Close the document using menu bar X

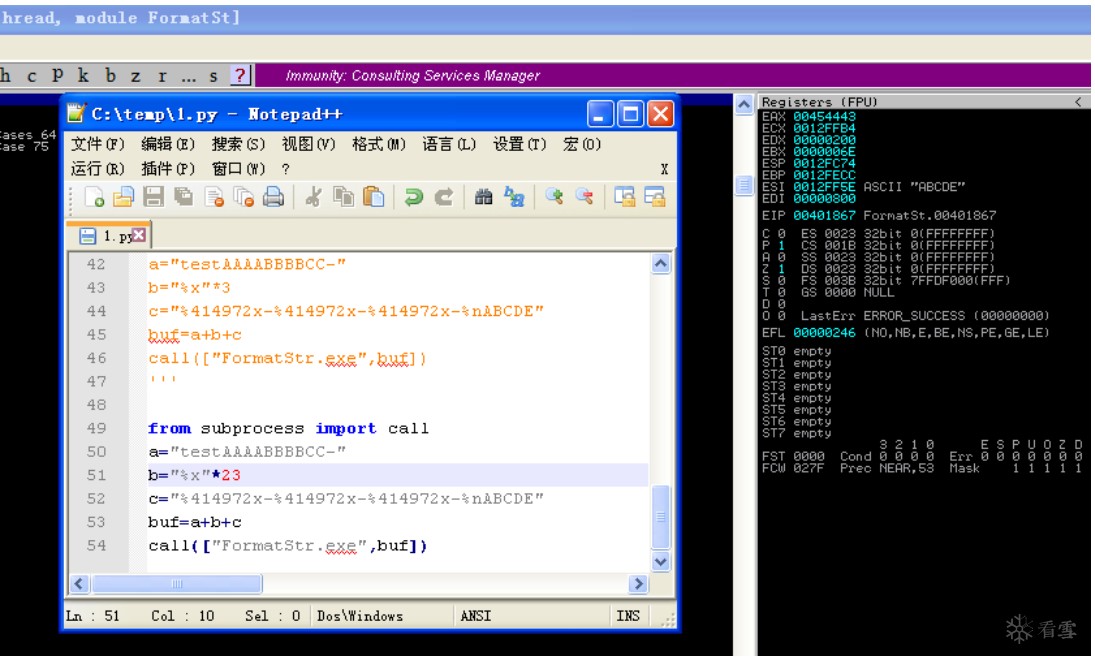click(664, 170)
